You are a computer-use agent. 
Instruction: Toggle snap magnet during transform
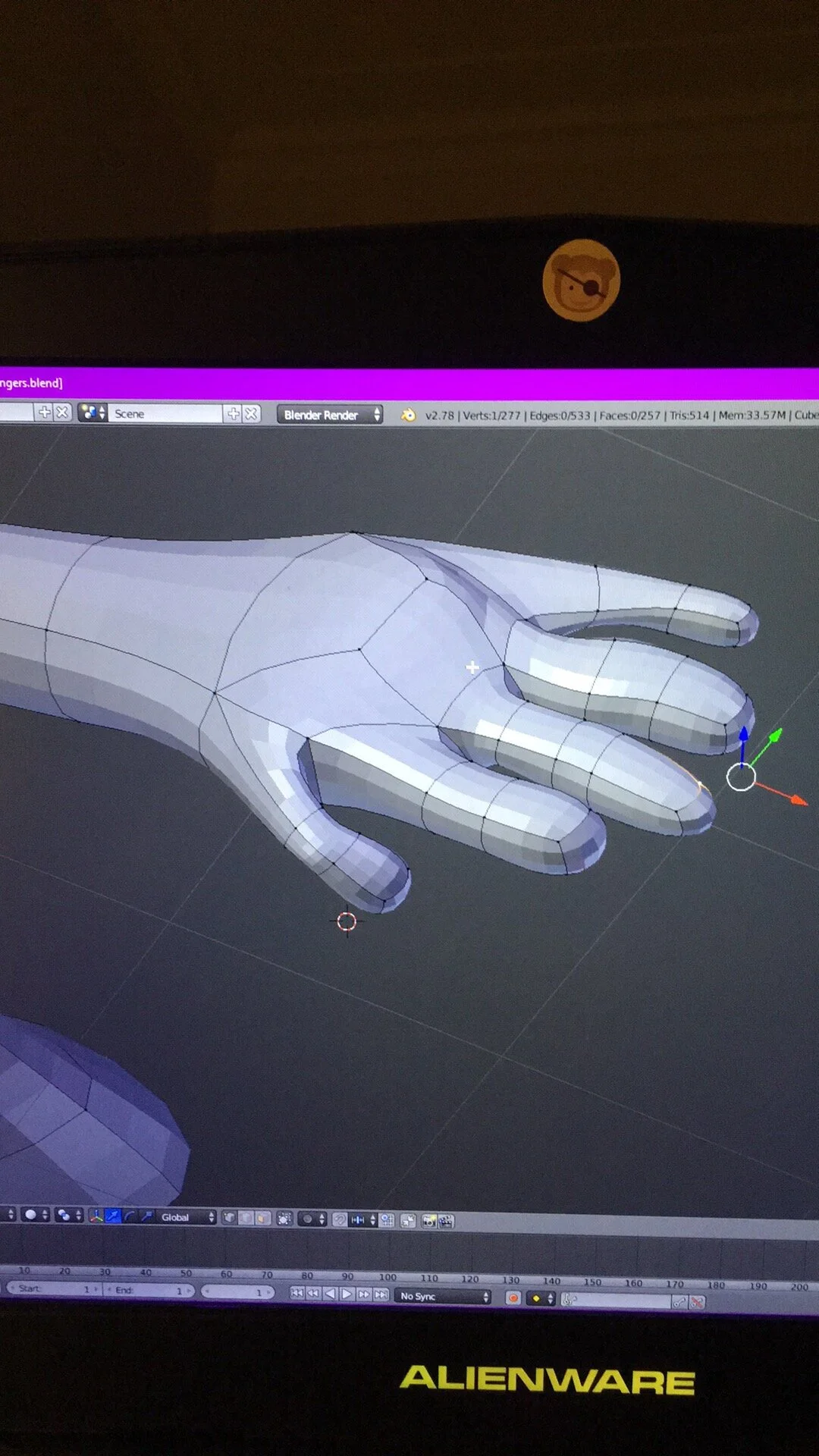(340, 1219)
